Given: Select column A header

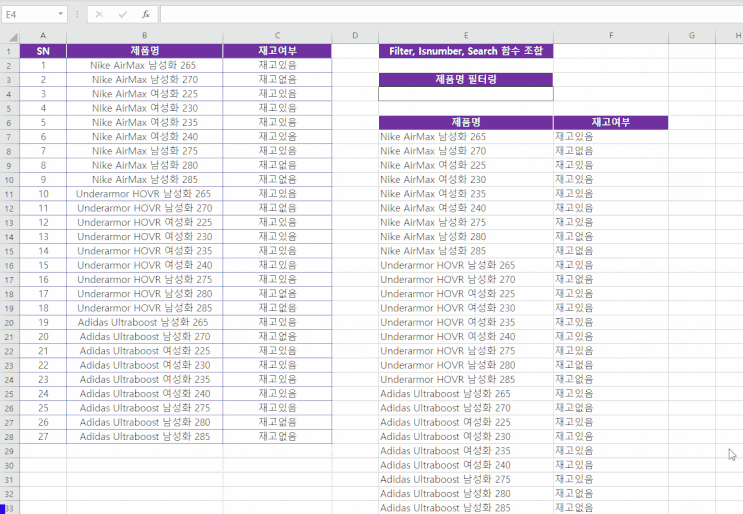Looking at the screenshot, I should [43, 36].
